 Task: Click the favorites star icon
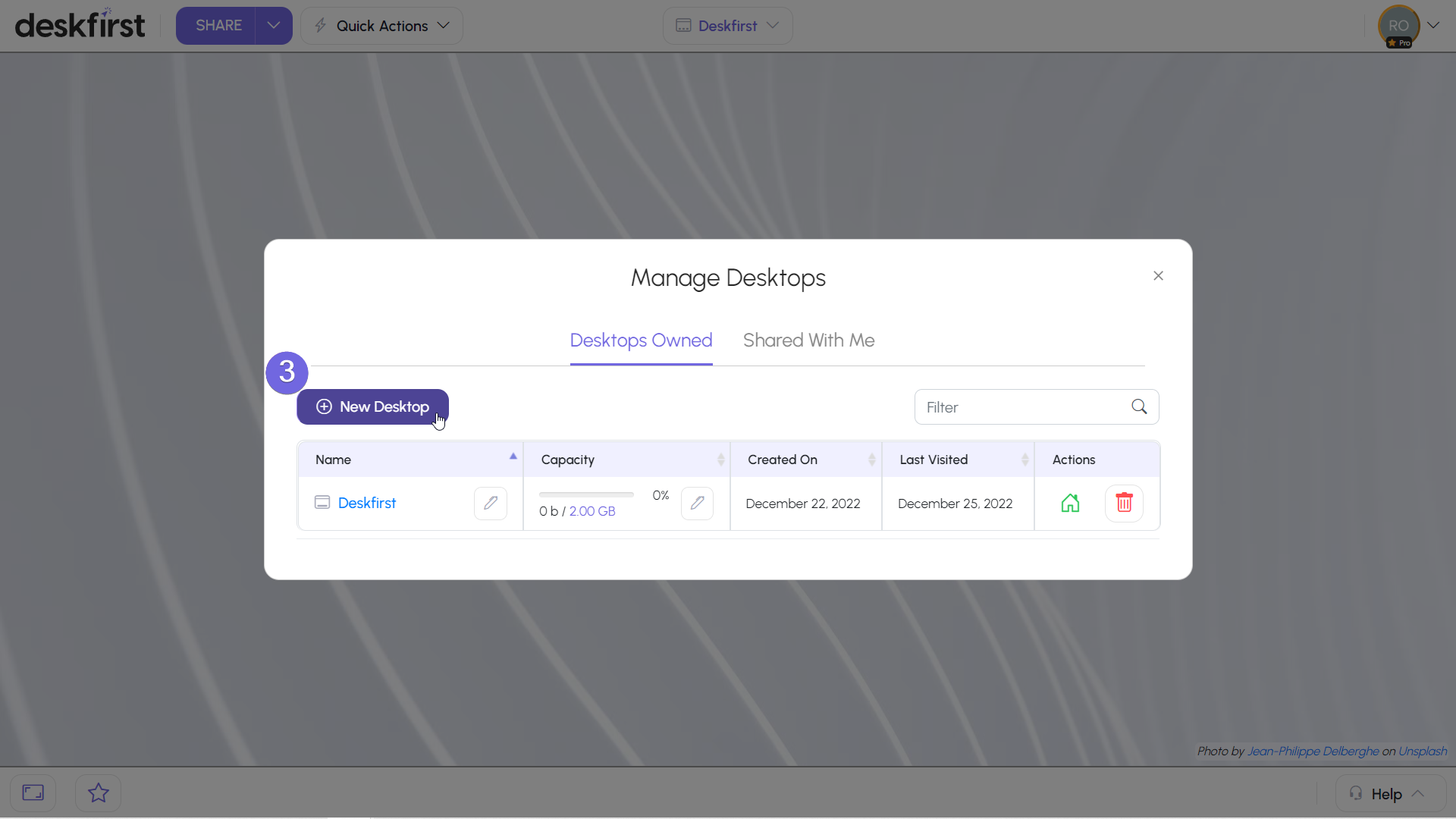(99, 792)
